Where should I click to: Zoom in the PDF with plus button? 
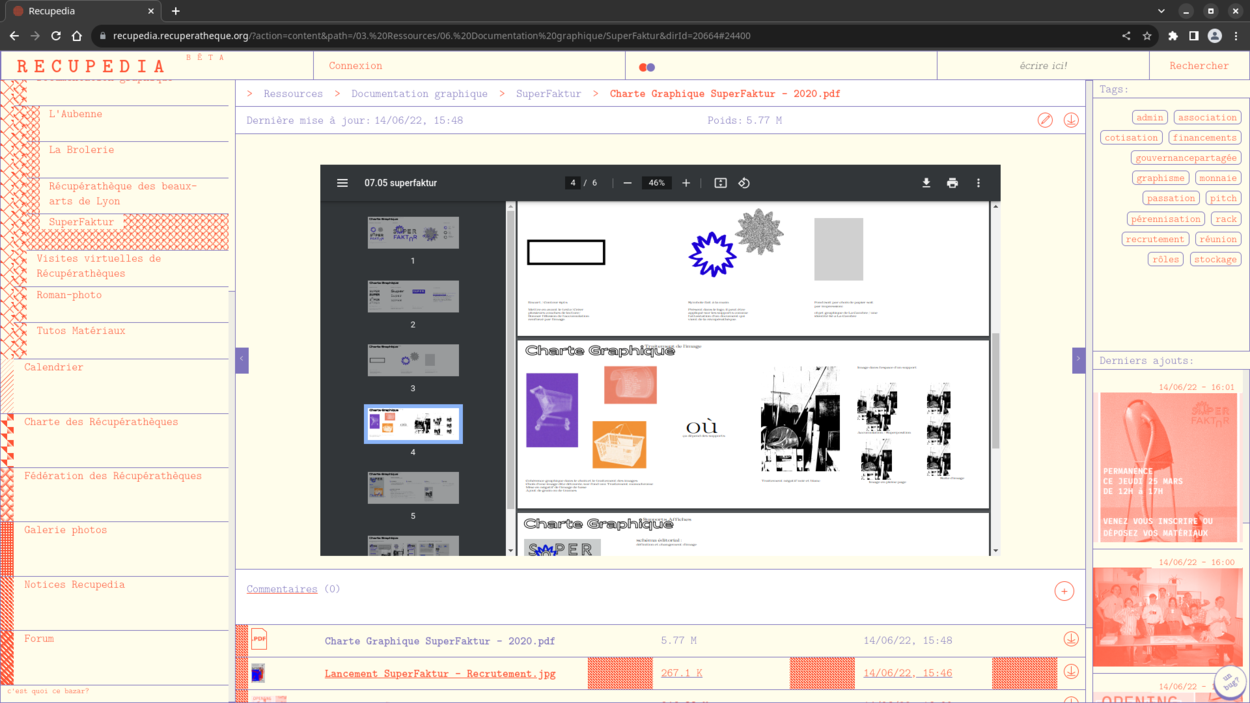pyautogui.click(x=686, y=183)
